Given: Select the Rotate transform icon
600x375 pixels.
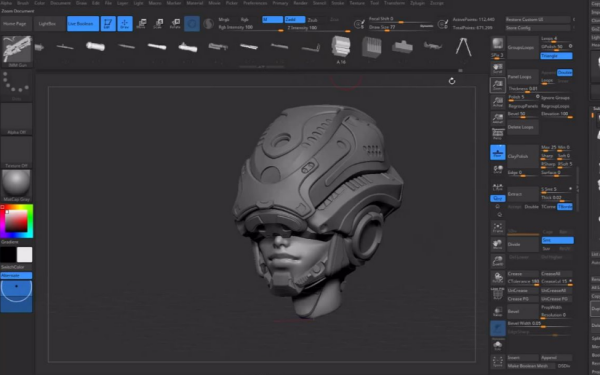Looking at the screenshot, I should pos(175,24).
